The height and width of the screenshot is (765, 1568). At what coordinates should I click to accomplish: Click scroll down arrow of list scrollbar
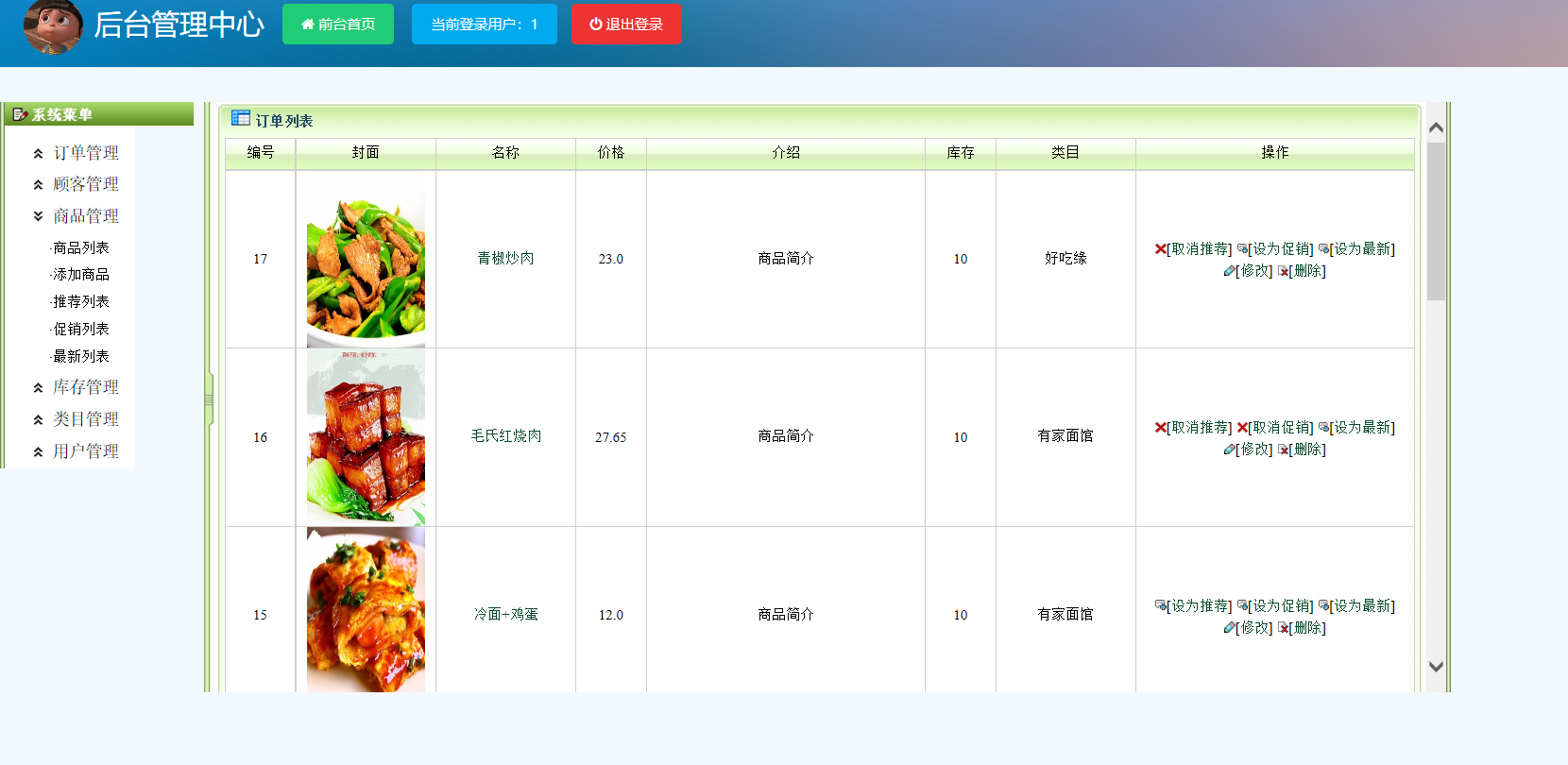(x=1436, y=666)
